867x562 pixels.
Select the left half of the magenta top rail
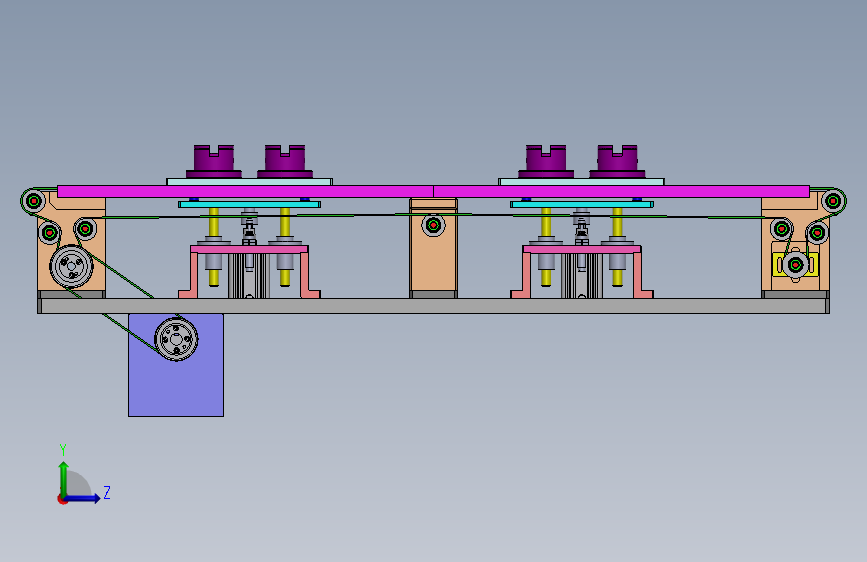(246, 191)
